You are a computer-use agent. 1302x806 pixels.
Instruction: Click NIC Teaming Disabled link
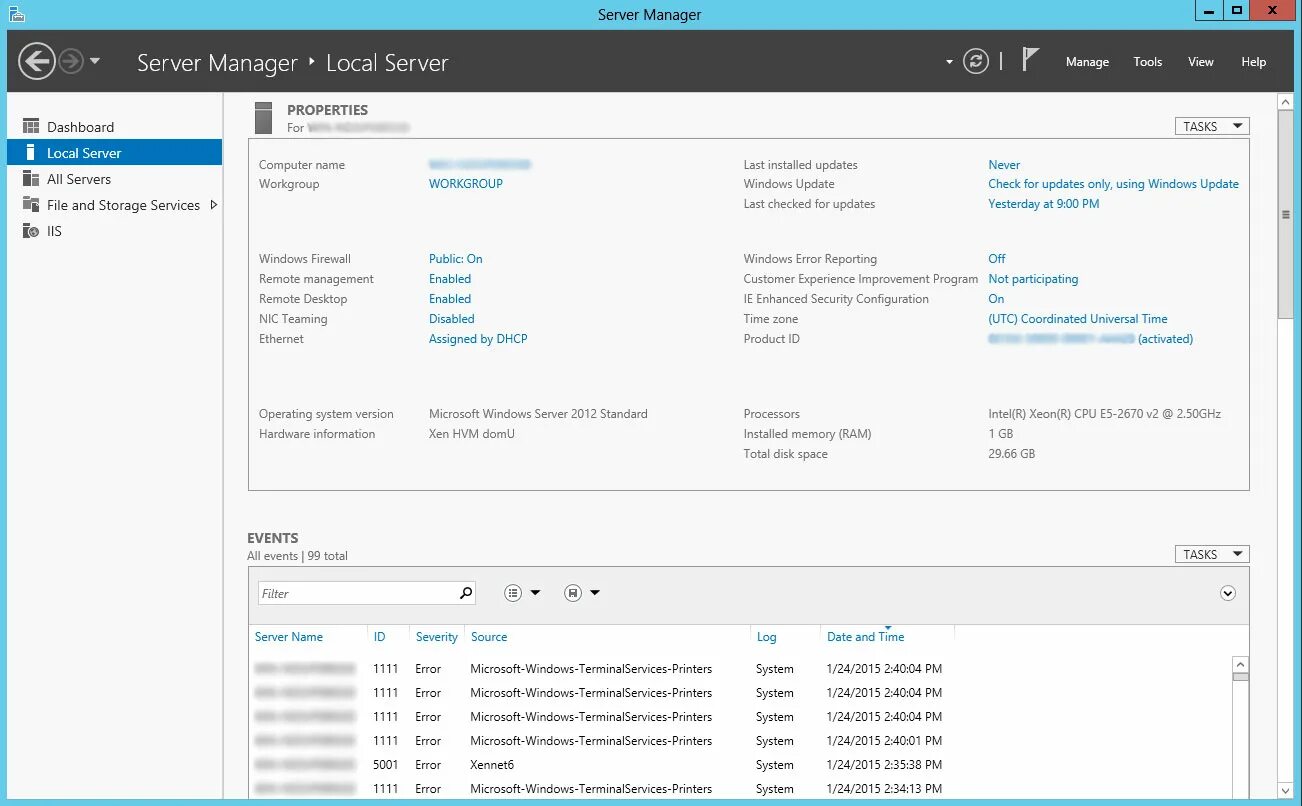tap(452, 319)
